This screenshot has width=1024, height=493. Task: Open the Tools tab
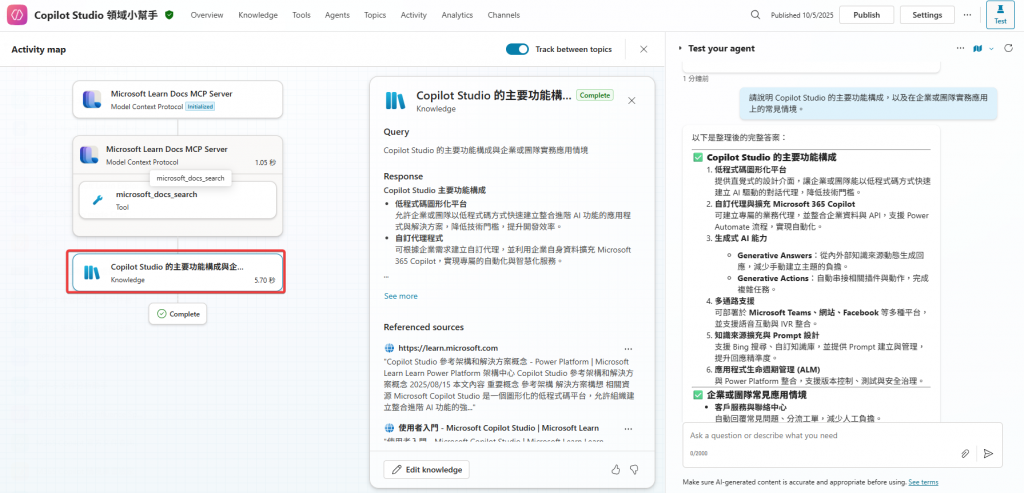click(302, 15)
